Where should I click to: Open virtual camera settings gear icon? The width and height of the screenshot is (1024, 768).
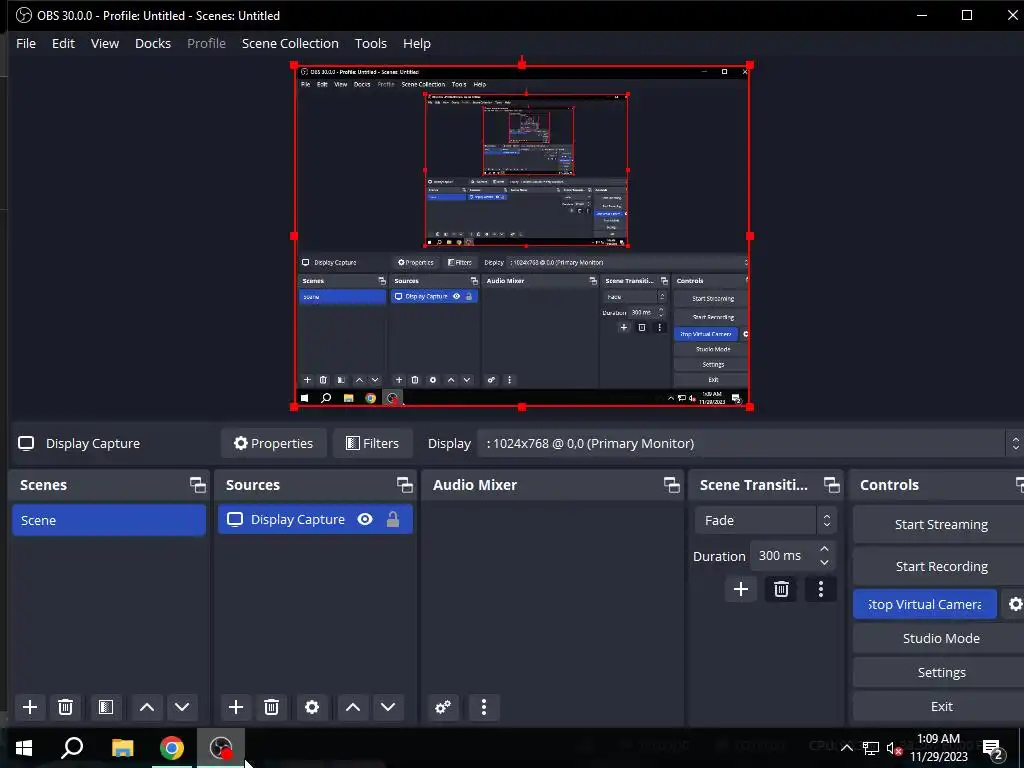[1014, 604]
